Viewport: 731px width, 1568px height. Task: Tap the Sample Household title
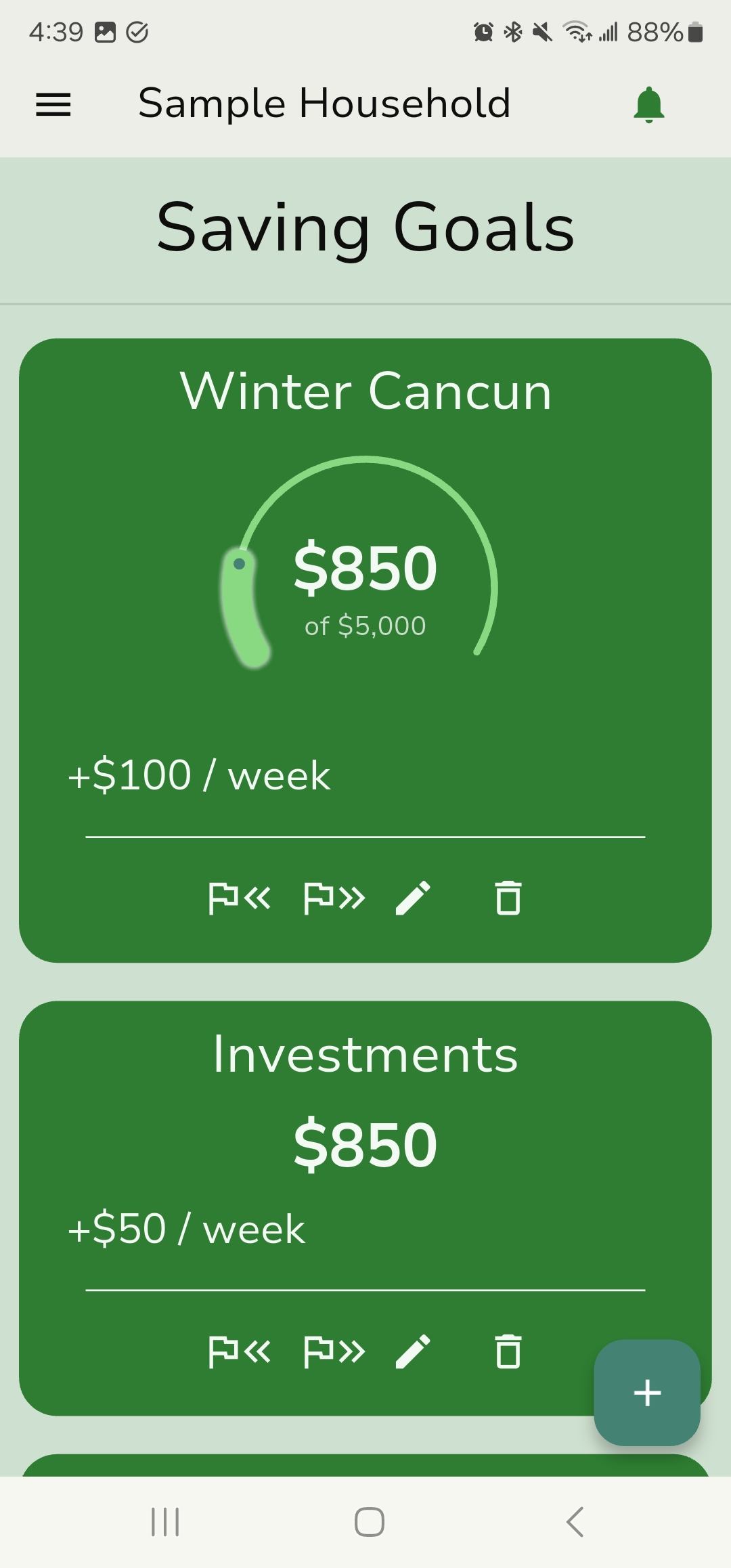(324, 104)
